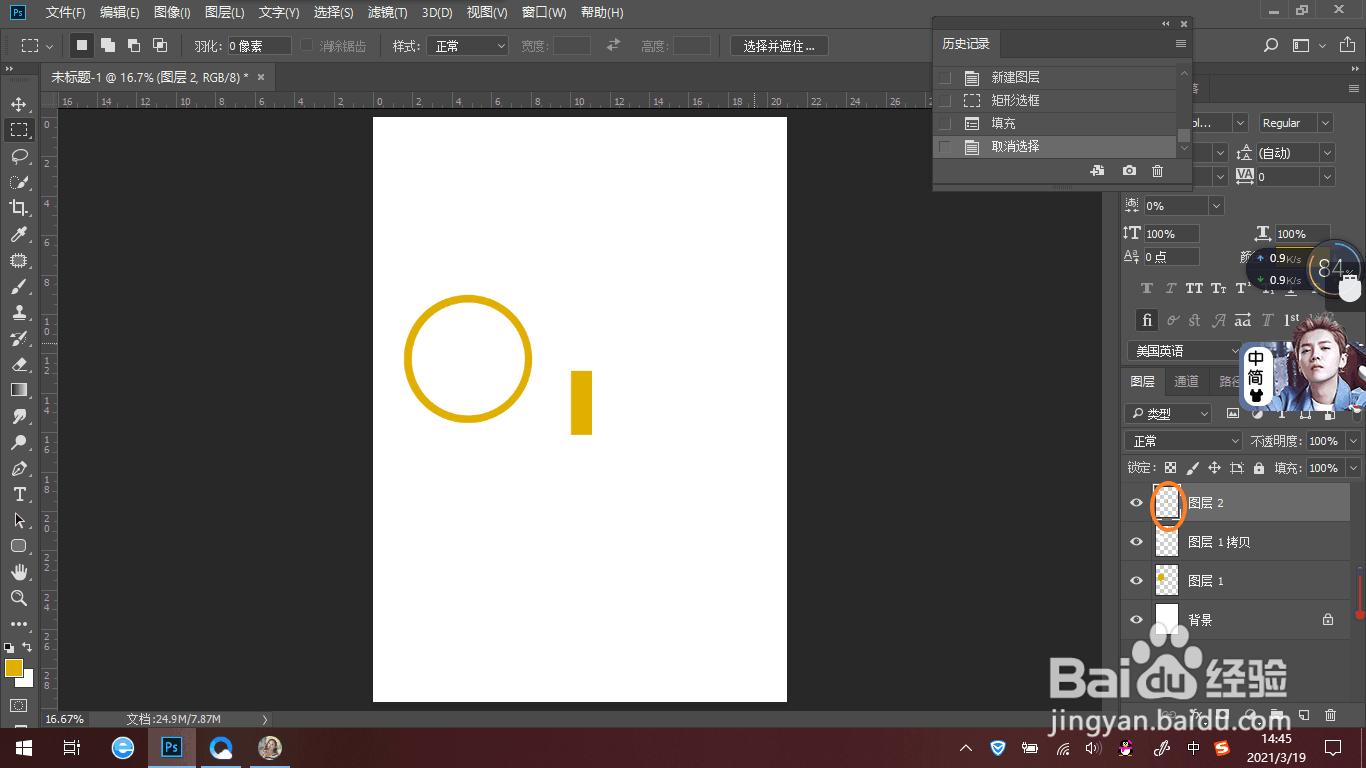Hide the 背景 layer

[x=1136, y=620]
